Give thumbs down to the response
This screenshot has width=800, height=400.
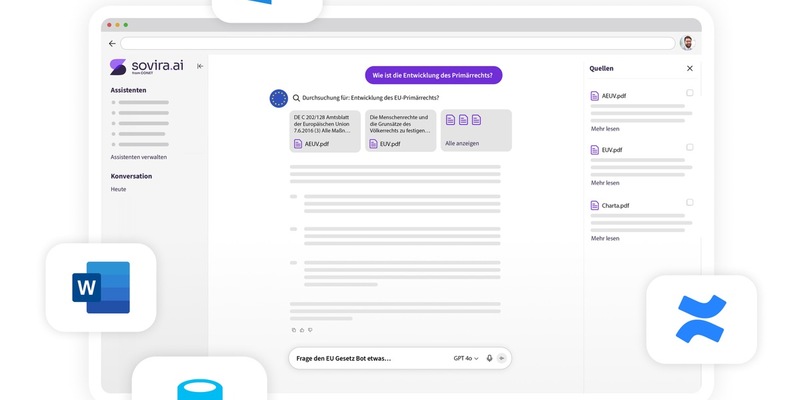pos(310,329)
